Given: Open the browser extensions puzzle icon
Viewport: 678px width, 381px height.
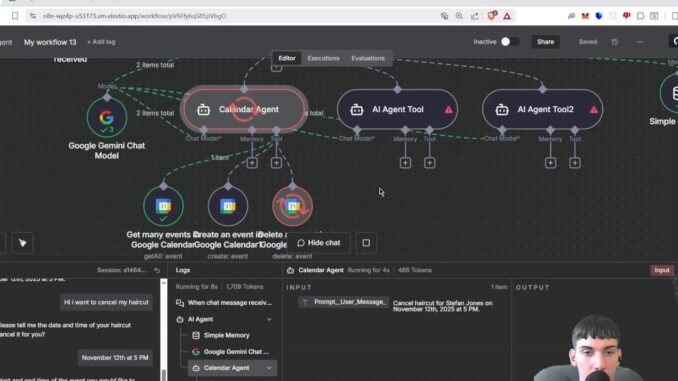Looking at the screenshot, I should (x=640, y=16).
